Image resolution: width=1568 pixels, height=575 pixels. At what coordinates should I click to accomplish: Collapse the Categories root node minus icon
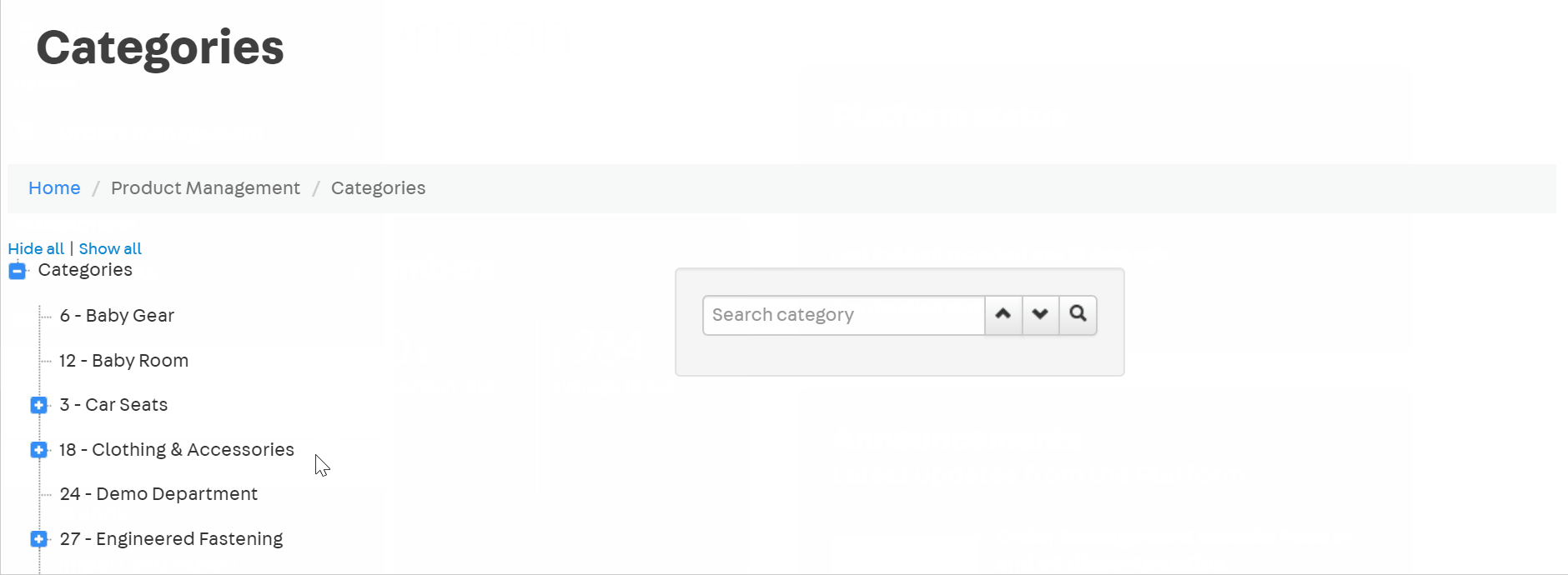coord(16,270)
